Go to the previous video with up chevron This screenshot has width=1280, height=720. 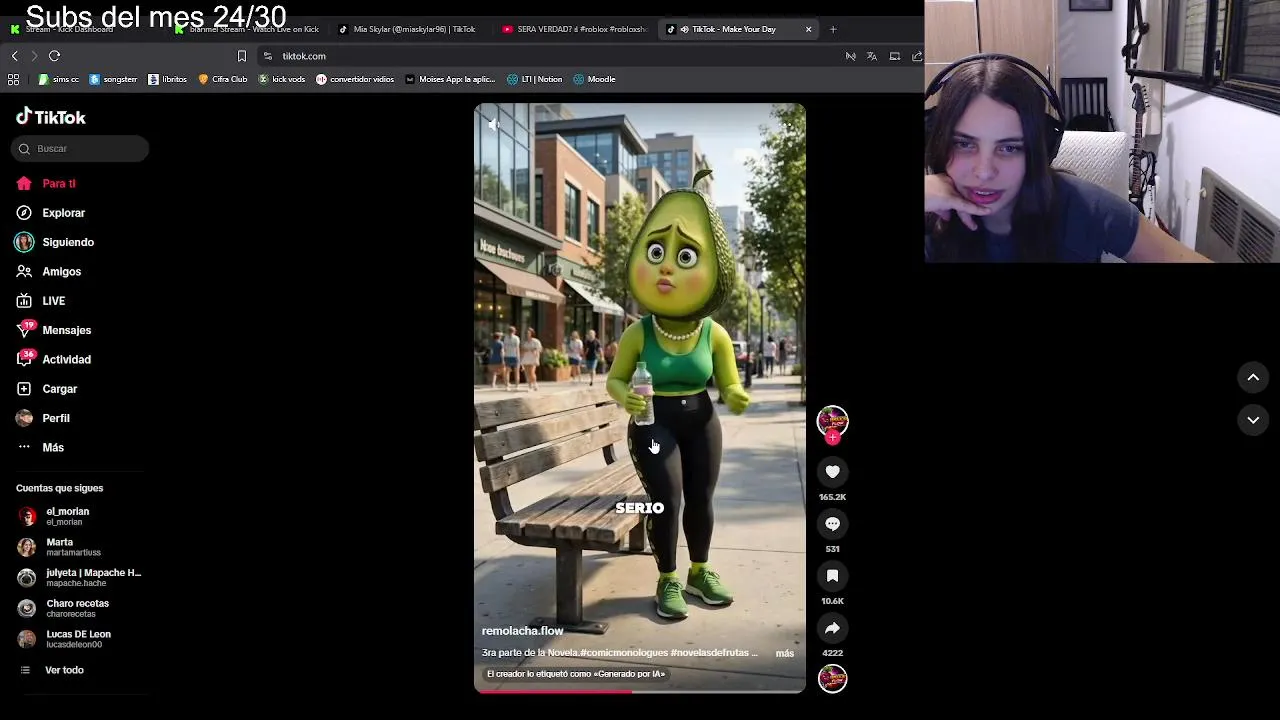coord(1253,377)
